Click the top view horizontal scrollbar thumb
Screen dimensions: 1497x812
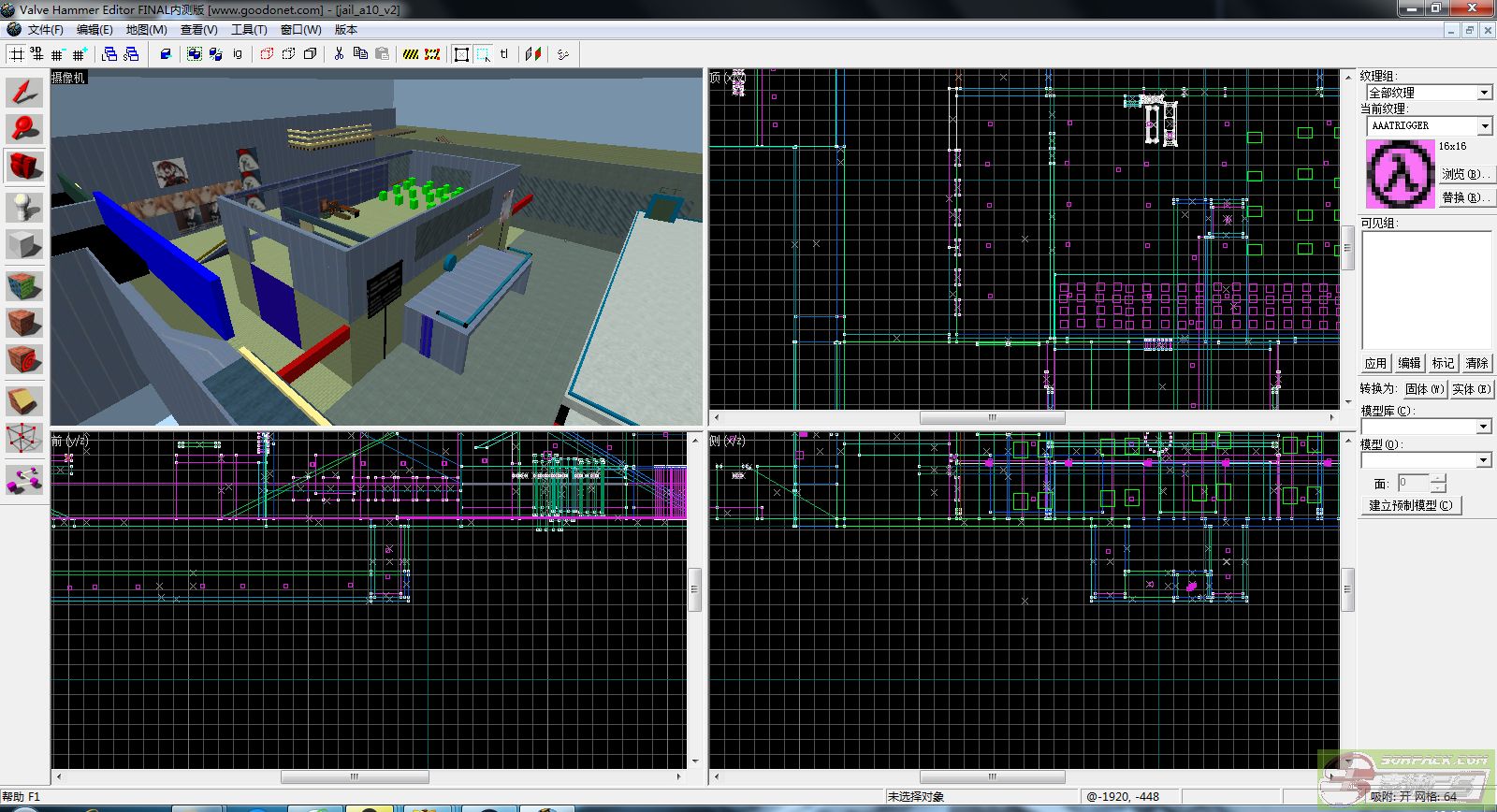click(992, 418)
